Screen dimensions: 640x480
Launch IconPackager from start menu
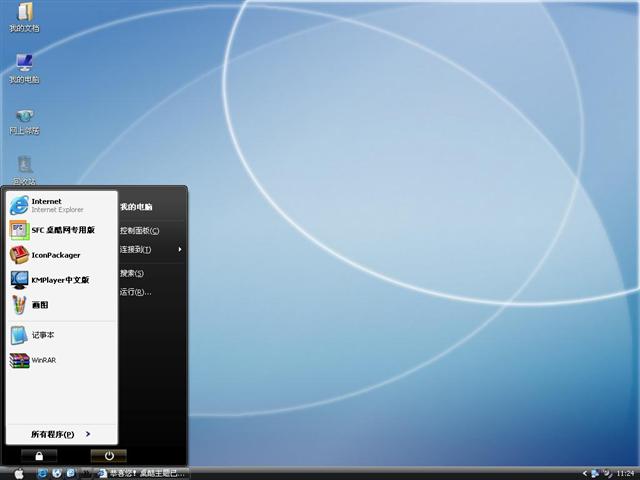(62, 255)
